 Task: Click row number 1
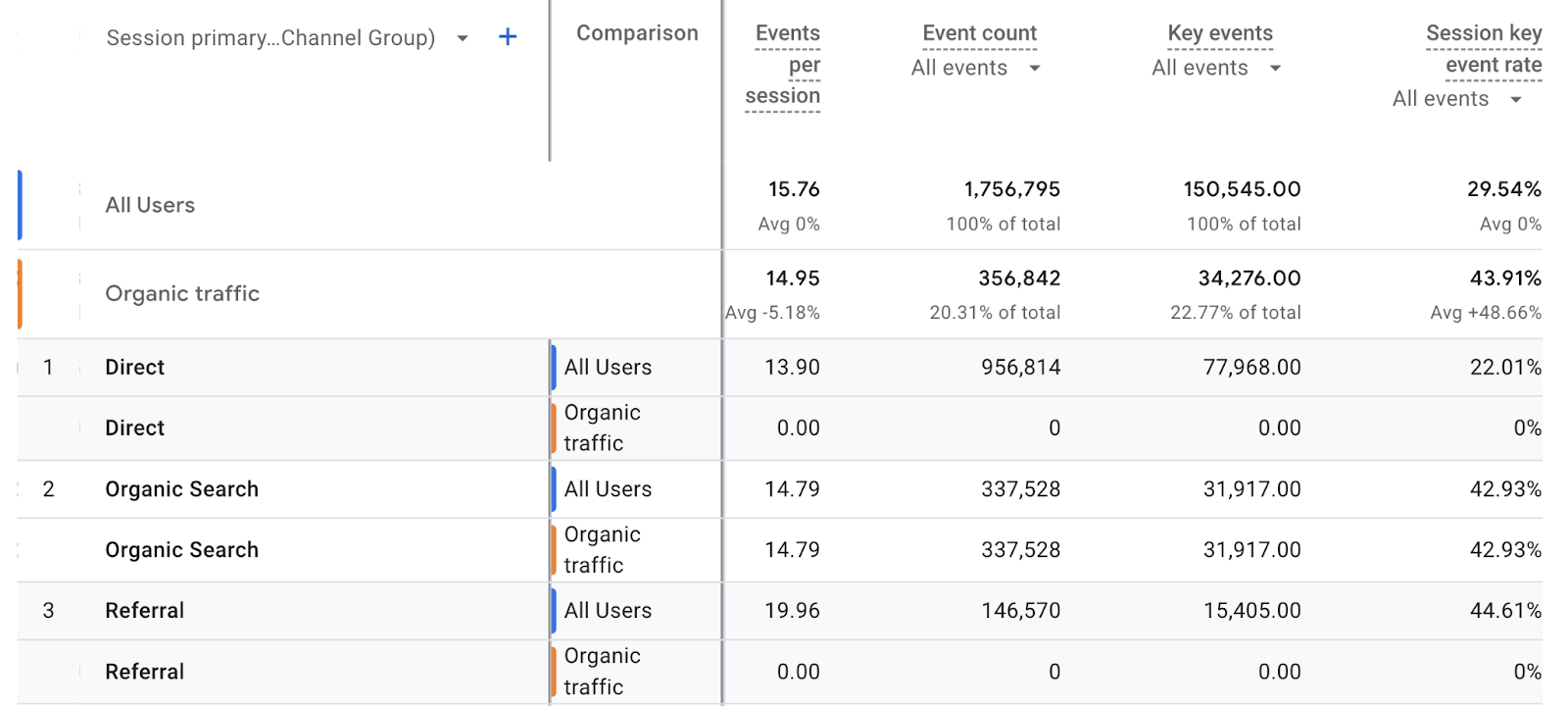pos(48,367)
